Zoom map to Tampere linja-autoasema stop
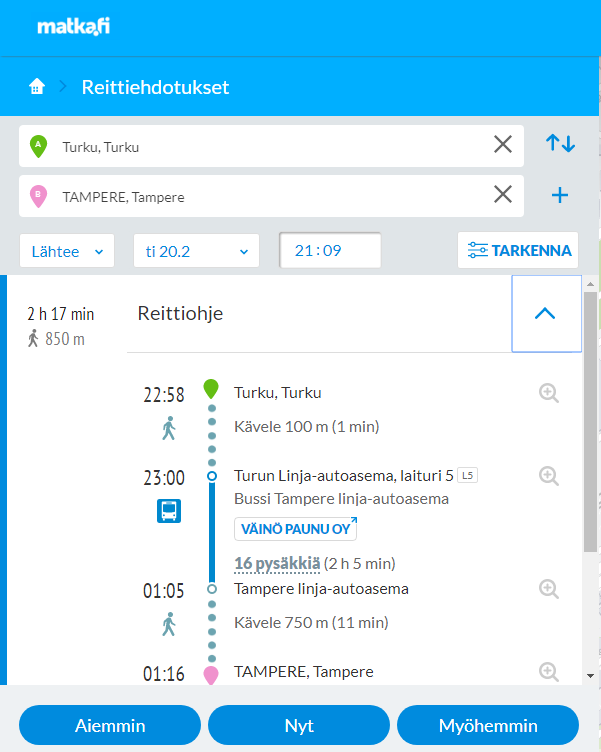 coord(549,589)
